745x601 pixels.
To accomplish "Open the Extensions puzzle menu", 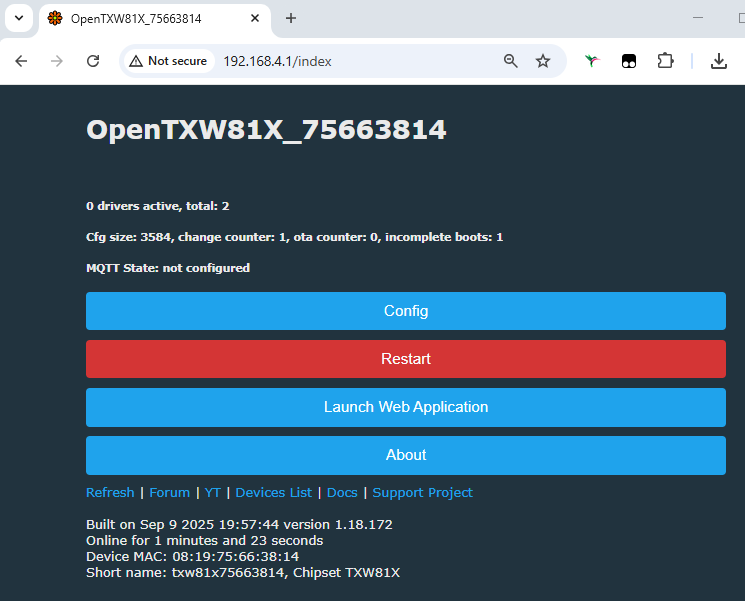I will (x=665, y=61).
